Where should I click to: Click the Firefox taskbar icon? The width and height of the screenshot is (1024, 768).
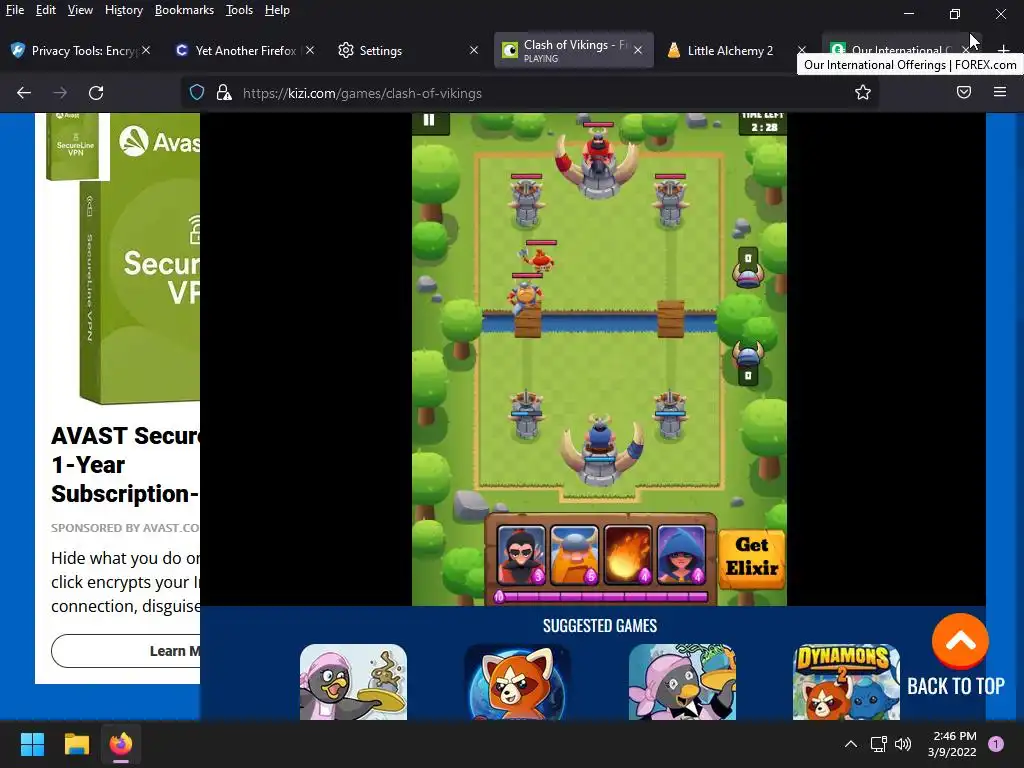tap(121, 744)
